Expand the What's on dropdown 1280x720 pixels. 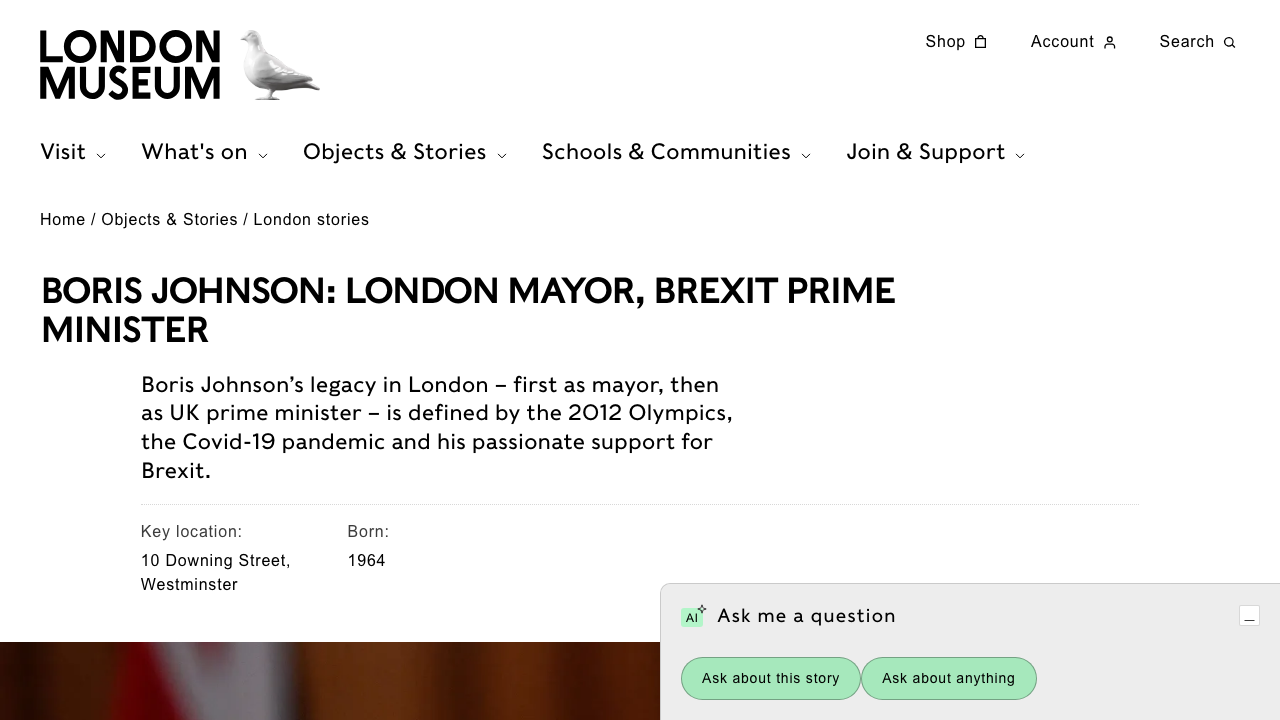[195, 152]
